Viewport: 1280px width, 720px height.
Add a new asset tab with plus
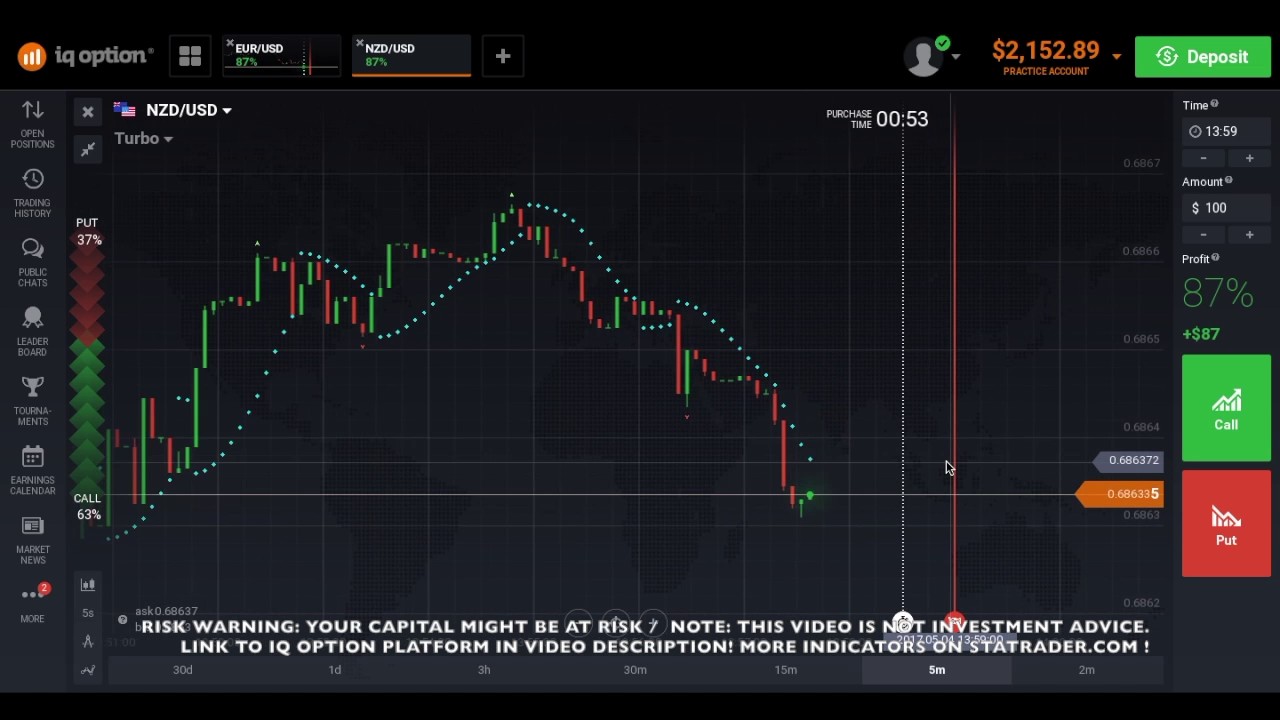pyautogui.click(x=503, y=56)
